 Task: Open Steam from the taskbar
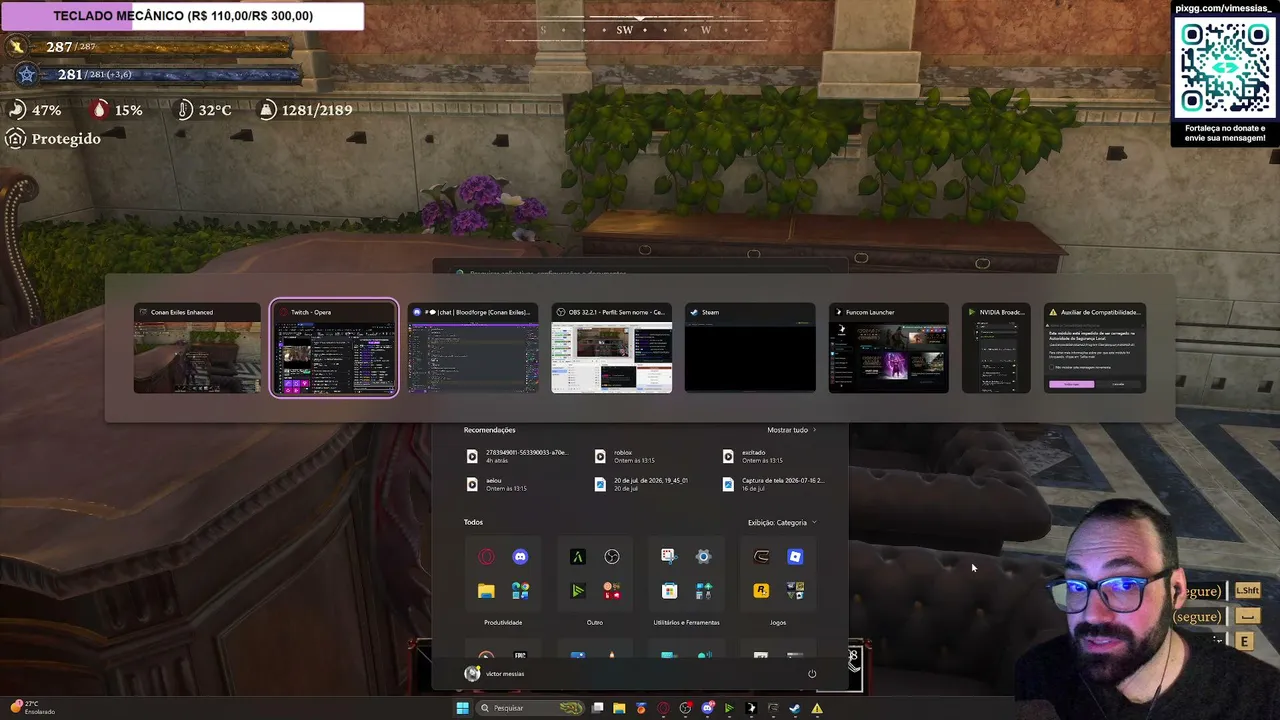[795, 708]
